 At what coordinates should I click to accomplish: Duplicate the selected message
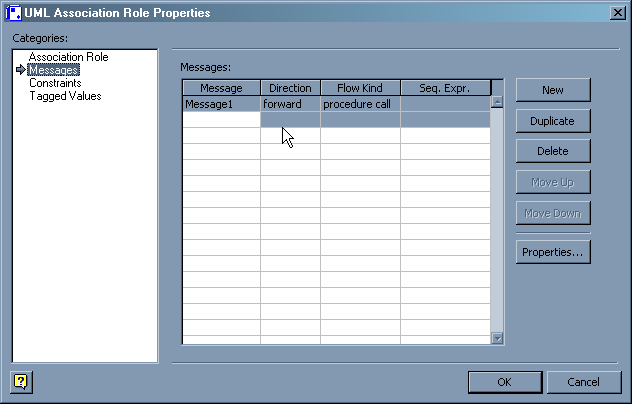point(552,121)
